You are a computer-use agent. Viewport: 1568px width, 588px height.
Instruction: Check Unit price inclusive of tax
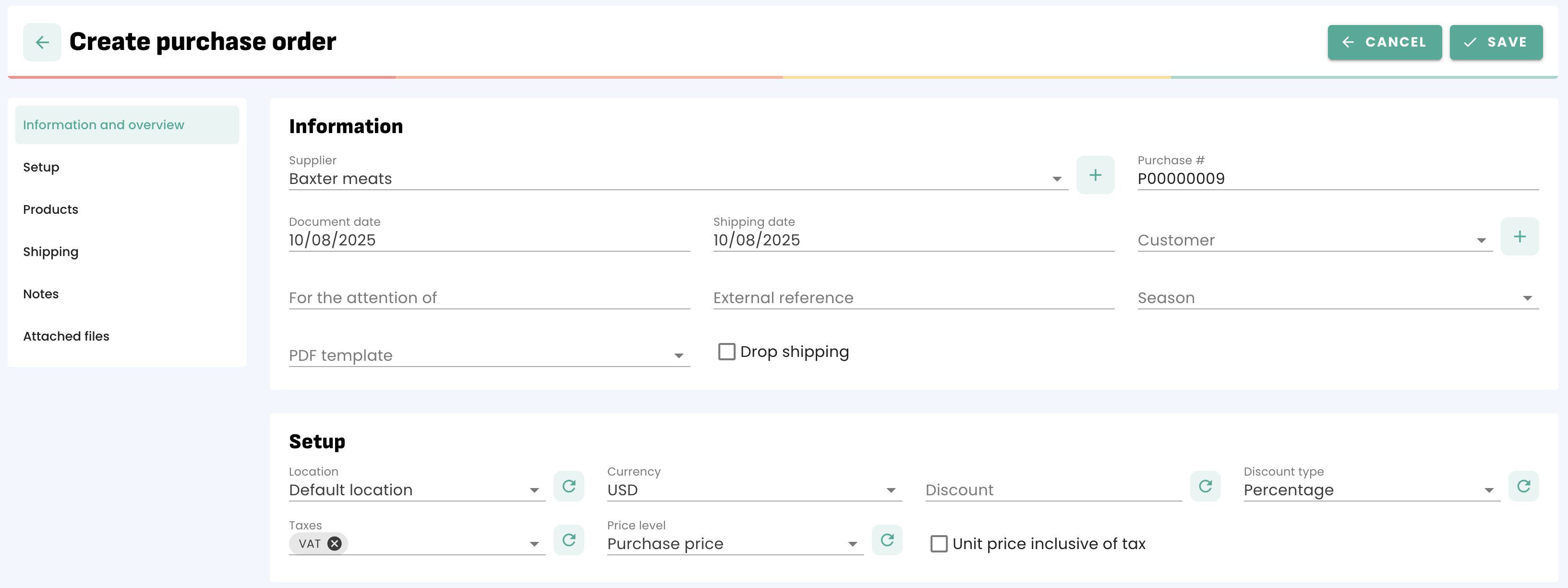(x=939, y=543)
